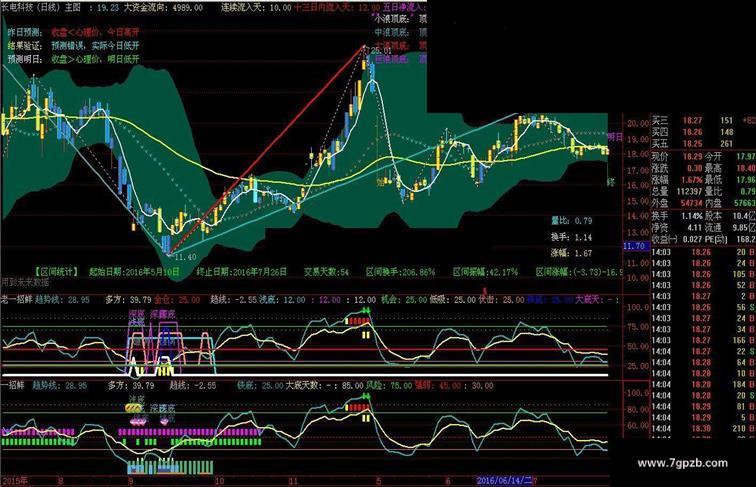Viewport: 756px width, 487px height.
Task: Select the 涨跌 0.30 value
Action: (x=677, y=168)
